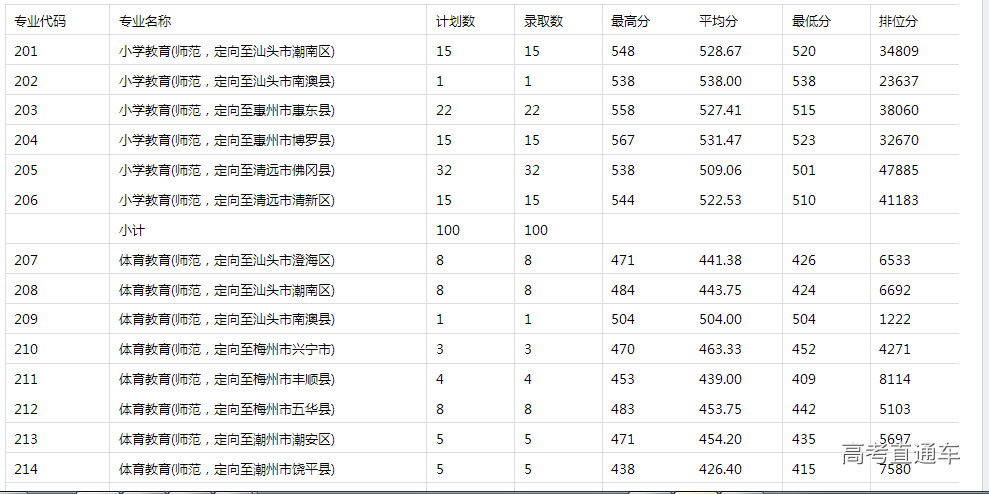Select the 最低分 column header
This screenshot has height=494, width=989.
[x=811, y=21]
